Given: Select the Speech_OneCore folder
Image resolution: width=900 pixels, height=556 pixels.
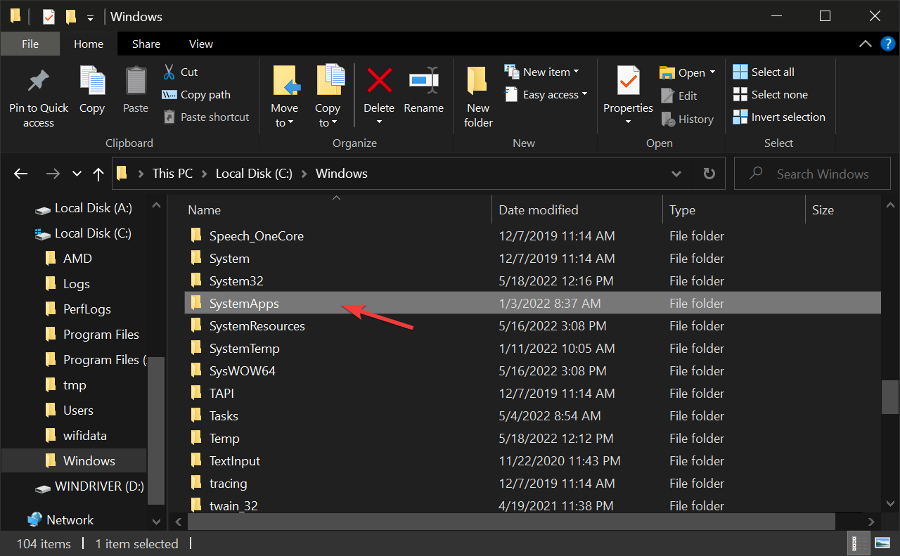Looking at the screenshot, I should [532, 236].
